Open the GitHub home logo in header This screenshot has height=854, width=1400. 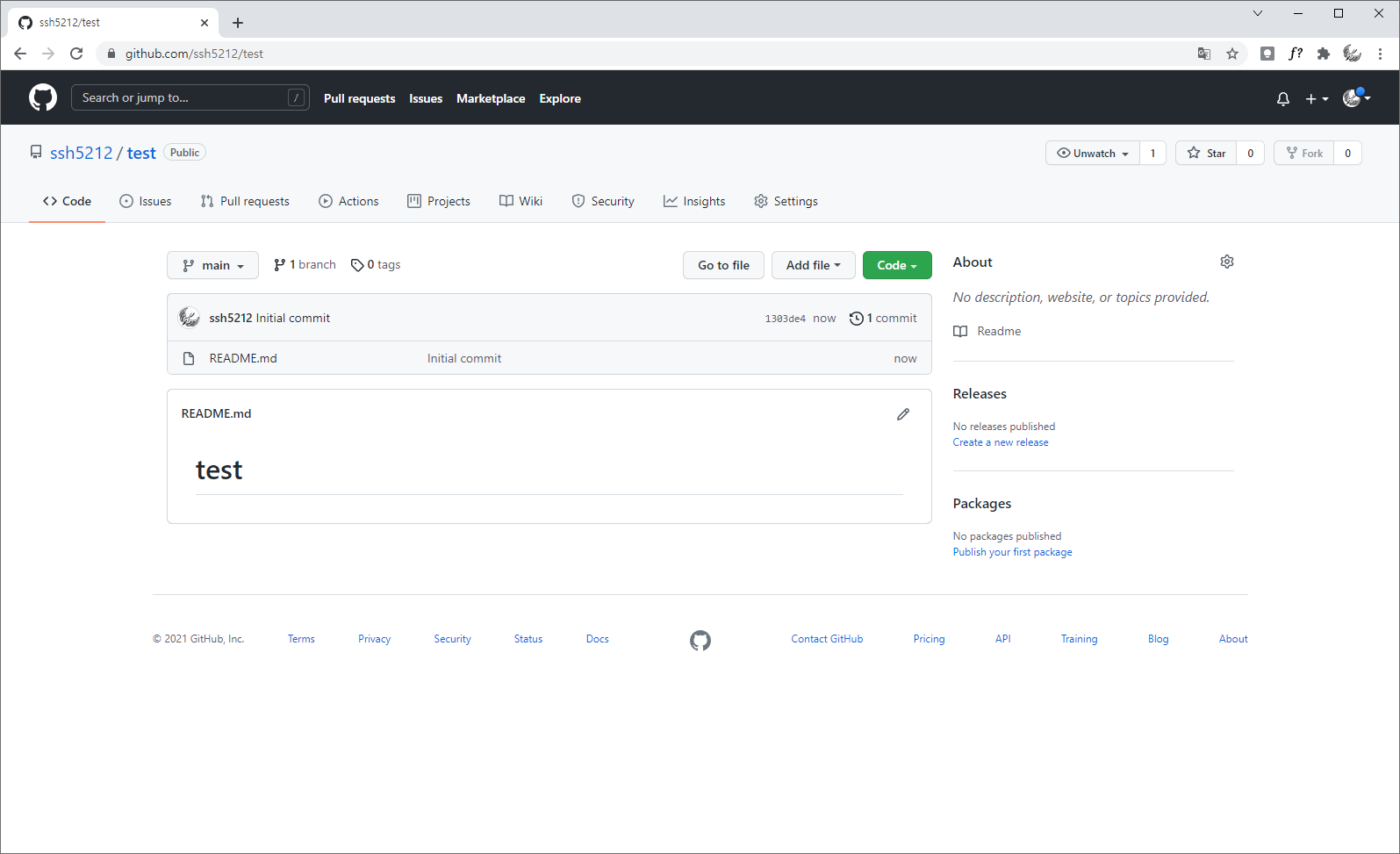(43, 97)
